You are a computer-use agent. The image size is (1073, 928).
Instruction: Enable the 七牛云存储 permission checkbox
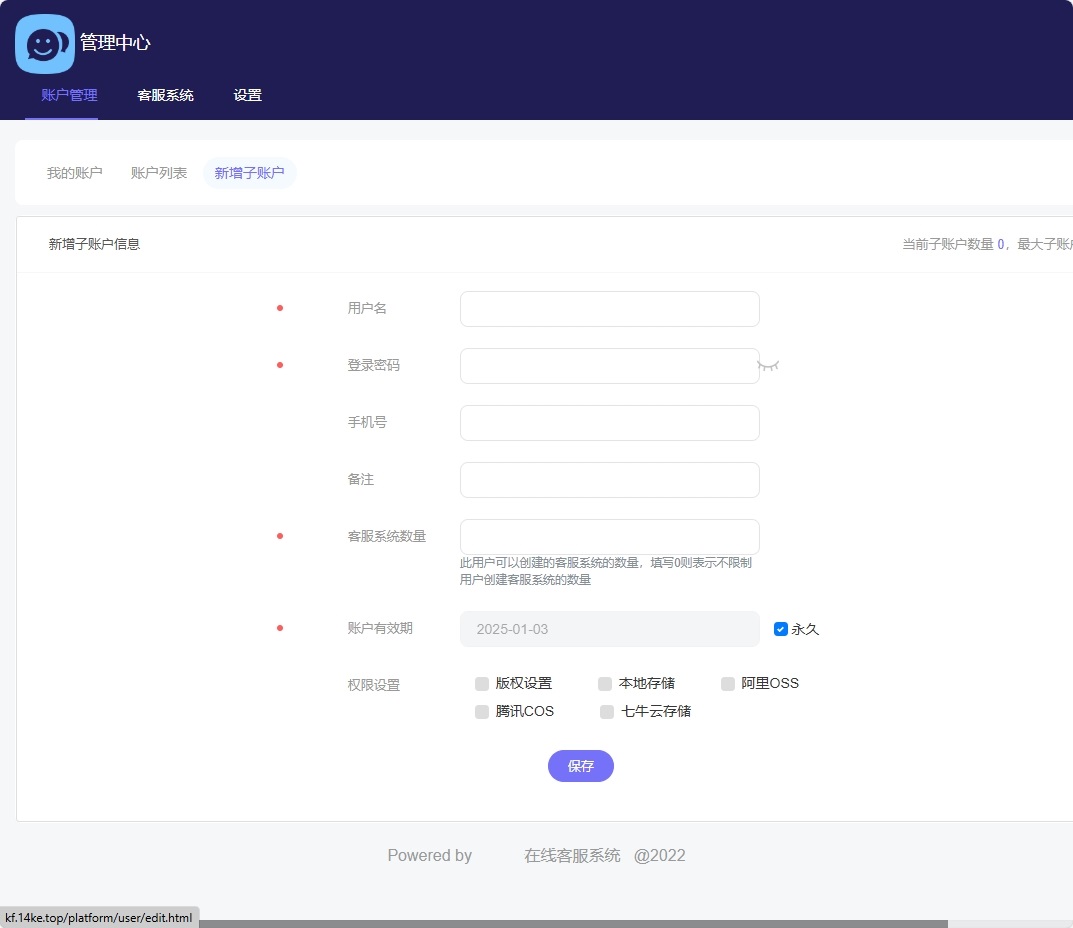pos(607,712)
